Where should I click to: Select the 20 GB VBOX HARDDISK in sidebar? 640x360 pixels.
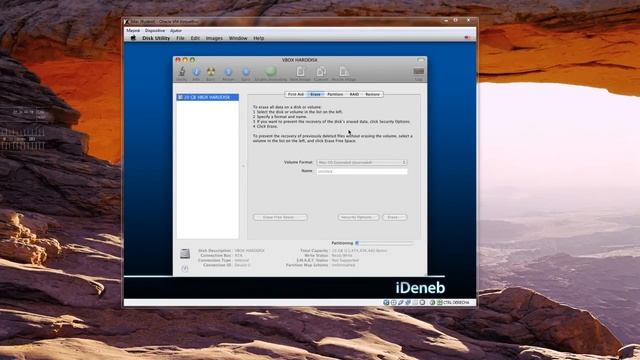pyautogui.click(x=208, y=97)
